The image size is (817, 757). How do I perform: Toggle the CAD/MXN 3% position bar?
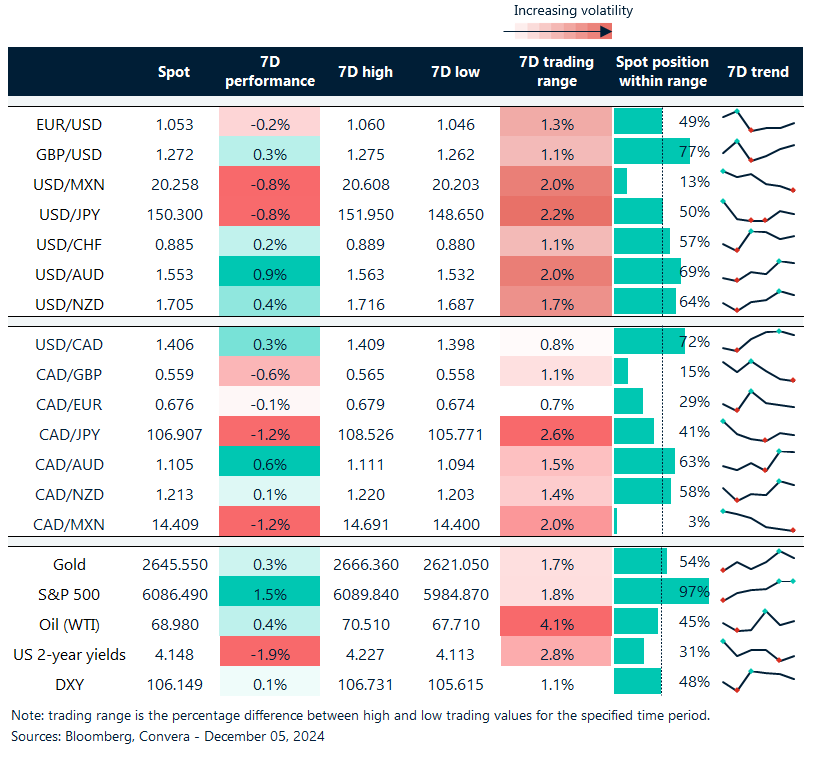(617, 523)
